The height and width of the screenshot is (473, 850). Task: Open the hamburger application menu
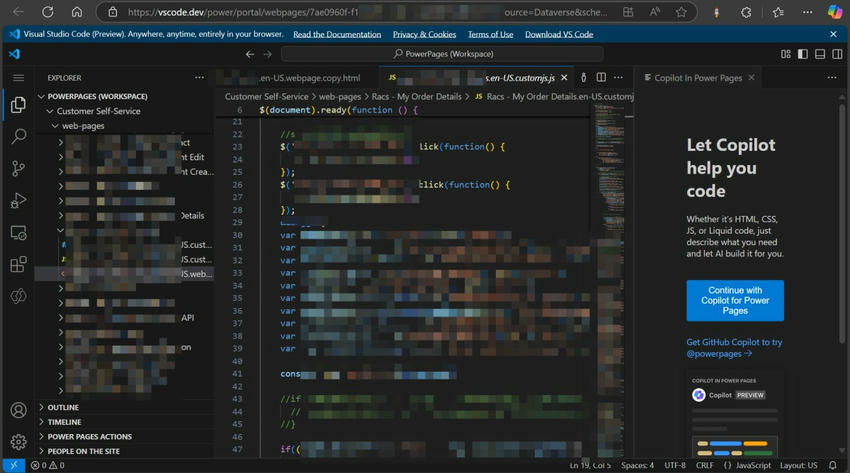tap(18, 77)
